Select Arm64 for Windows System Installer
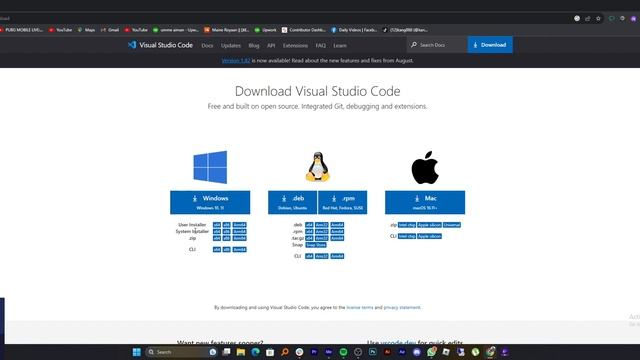The image size is (640, 360). click(239, 231)
